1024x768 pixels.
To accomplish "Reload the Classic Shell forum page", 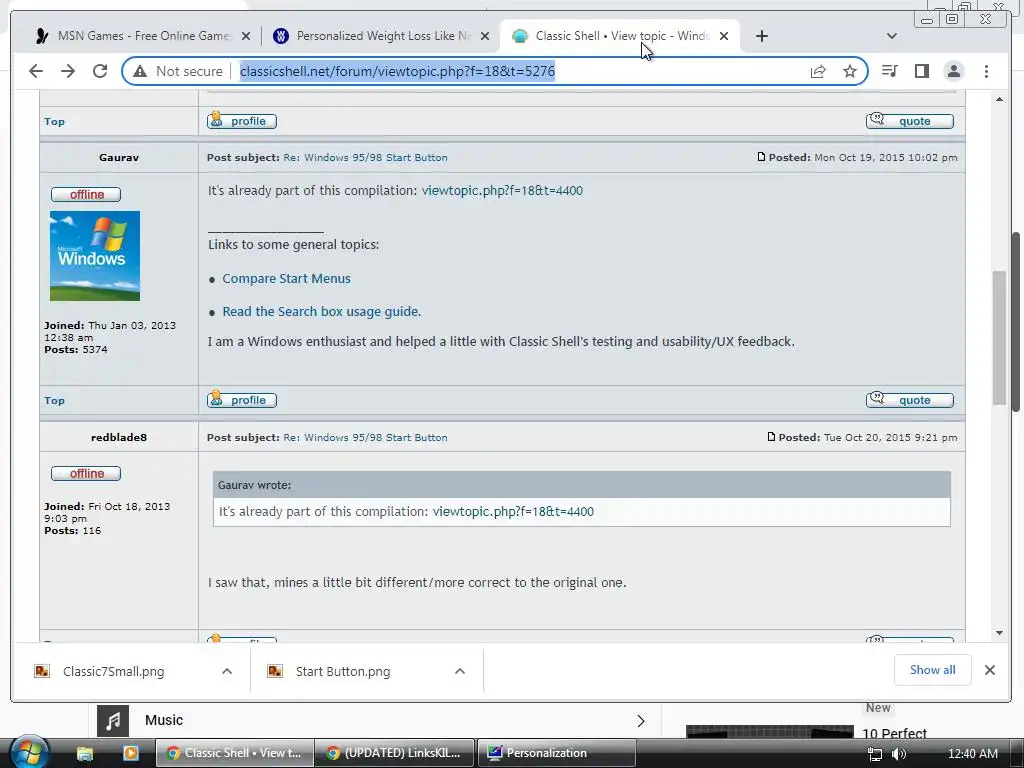I will click(x=100, y=71).
